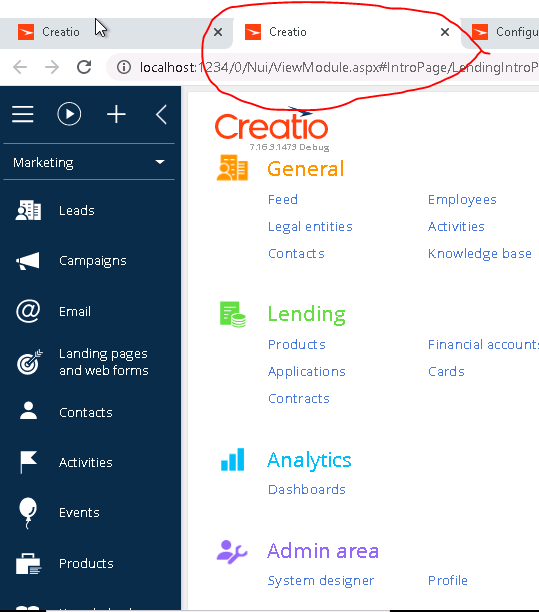Reload the page with the refresh button

84,67
